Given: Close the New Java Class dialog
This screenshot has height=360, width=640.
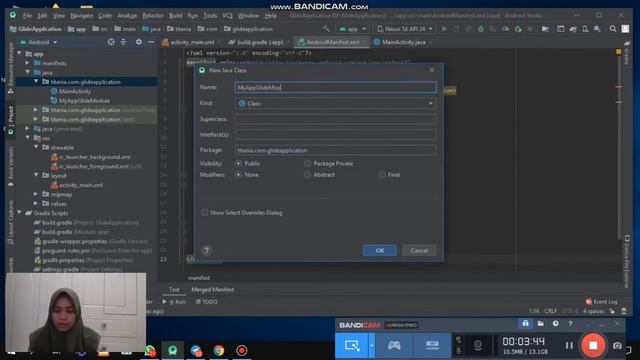Looking at the screenshot, I should (432, 70).
